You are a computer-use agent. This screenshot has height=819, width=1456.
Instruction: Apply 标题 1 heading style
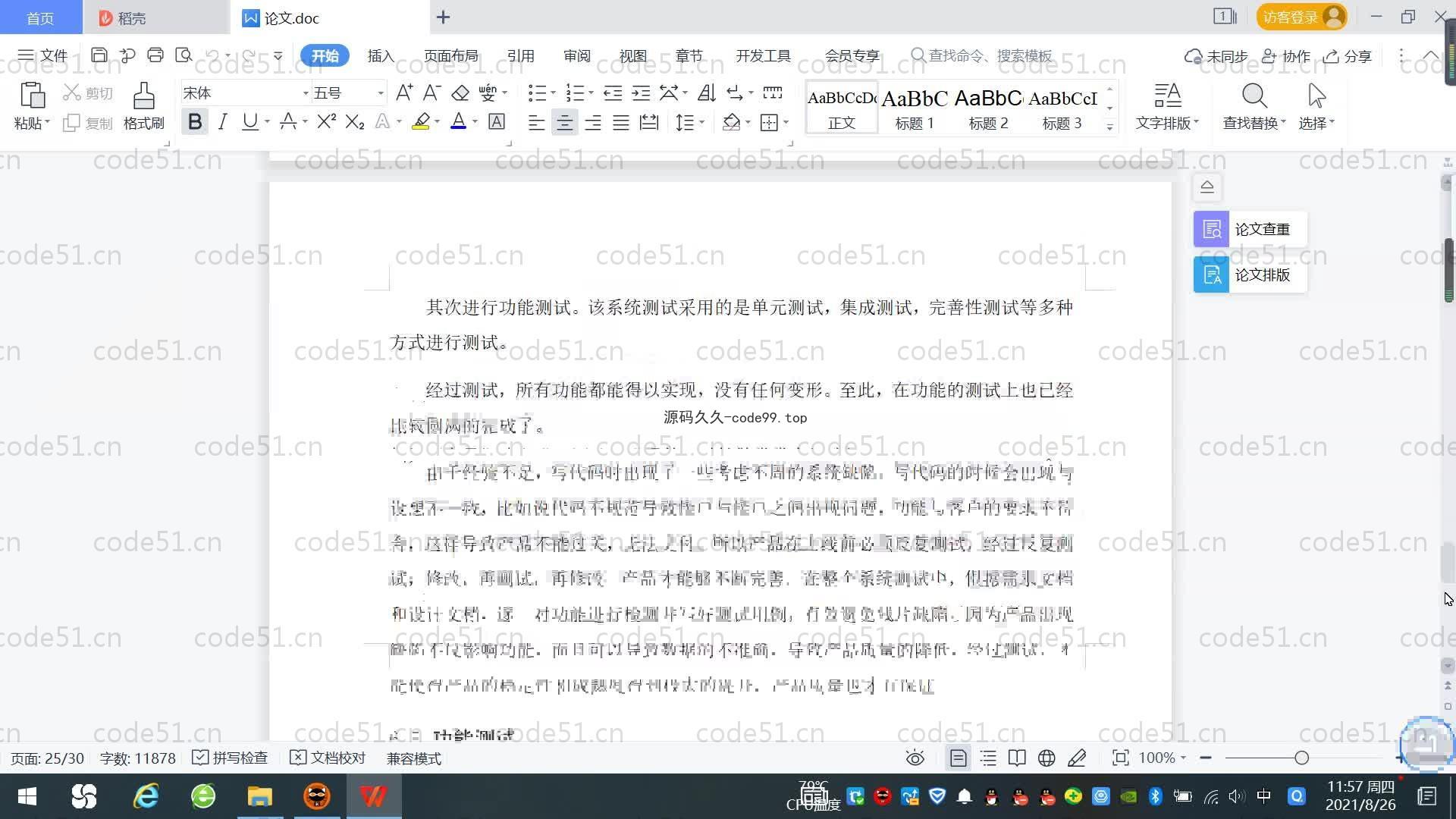(x=915, y=108)
